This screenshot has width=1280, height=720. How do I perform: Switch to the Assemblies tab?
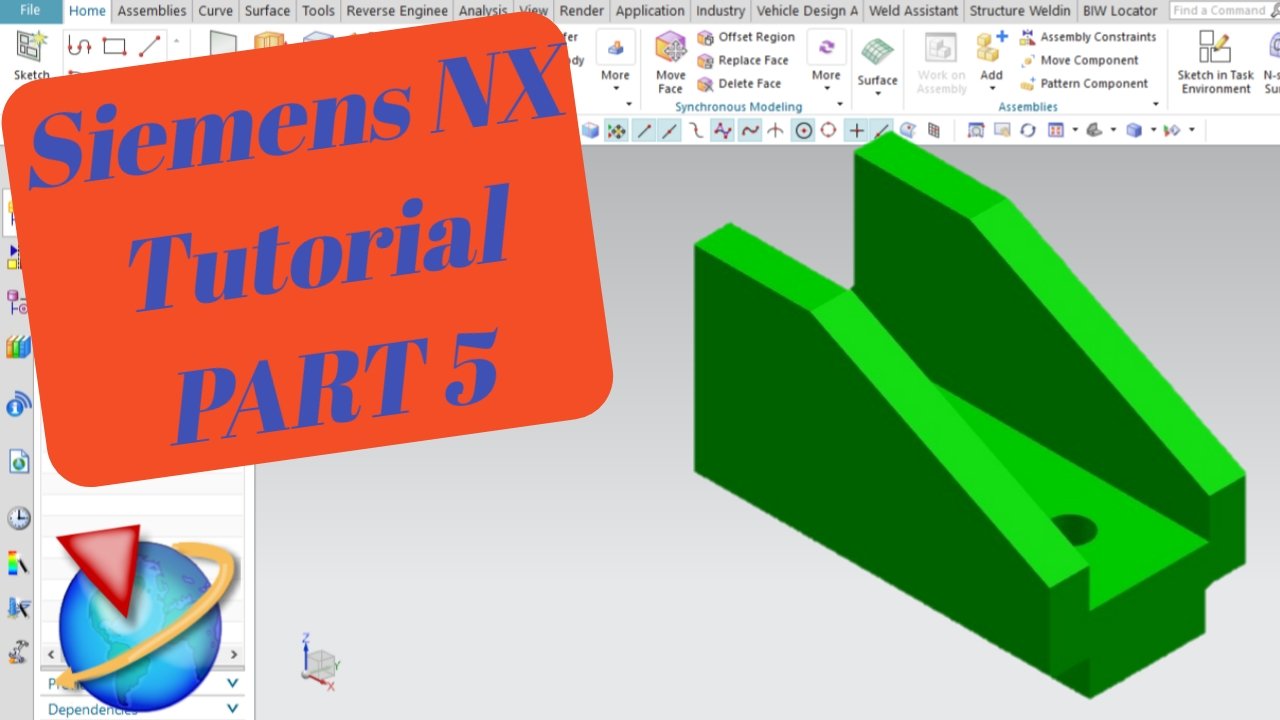[151, 11]
